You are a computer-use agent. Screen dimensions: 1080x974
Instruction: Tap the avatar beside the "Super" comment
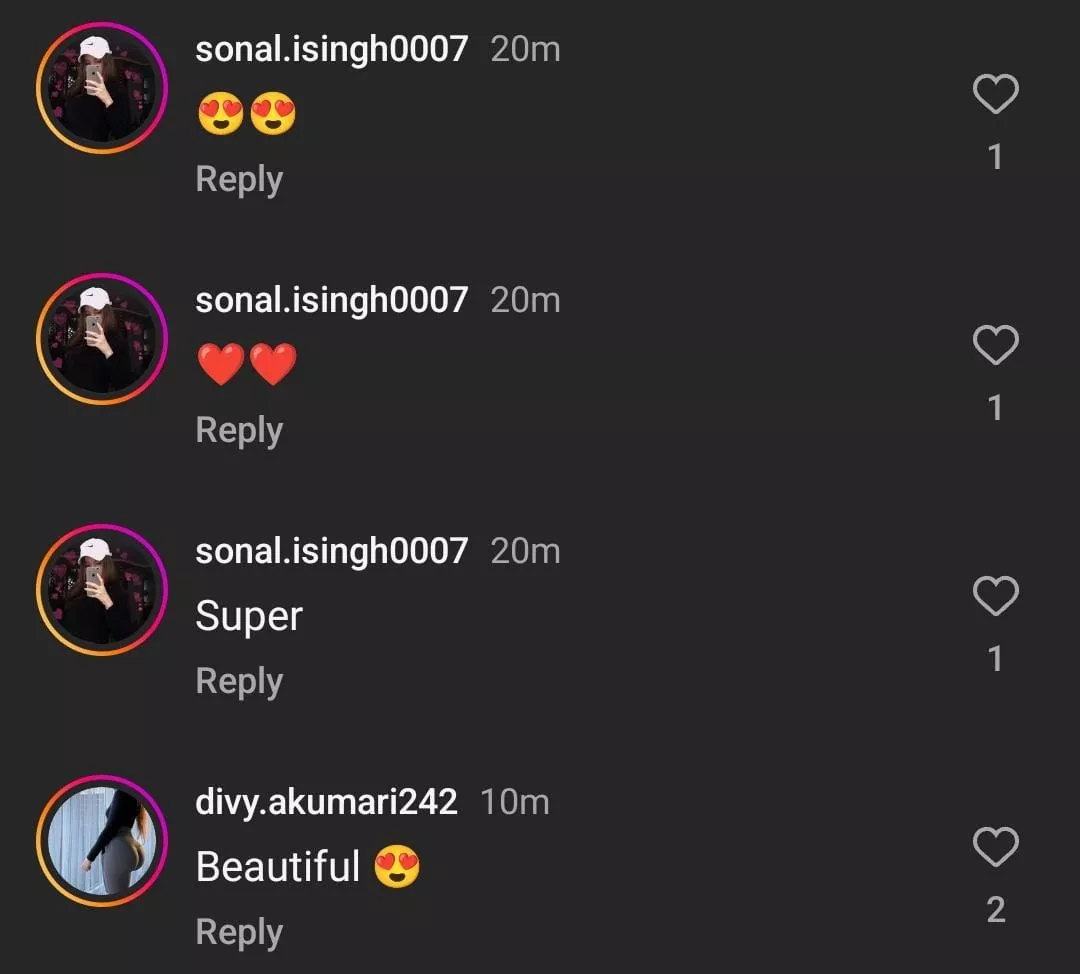point(102,590)
